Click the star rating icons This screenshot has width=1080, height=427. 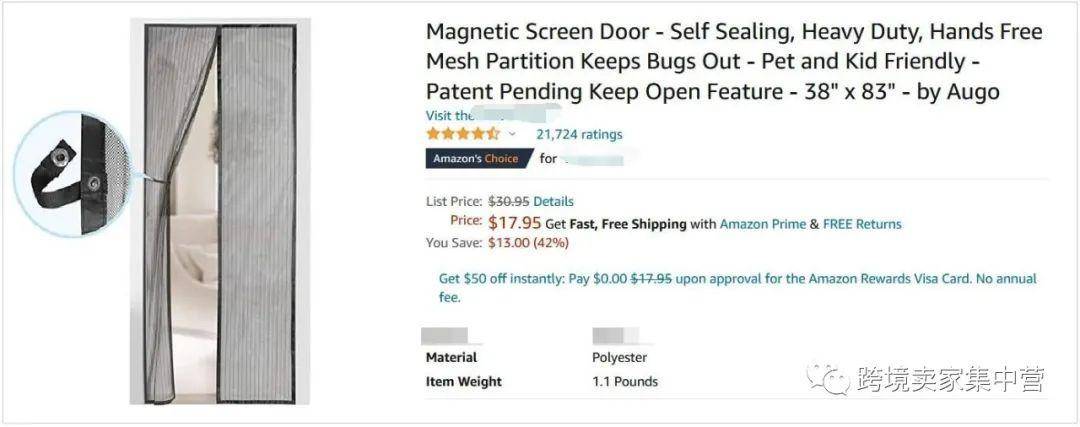(x=463, y=134)
